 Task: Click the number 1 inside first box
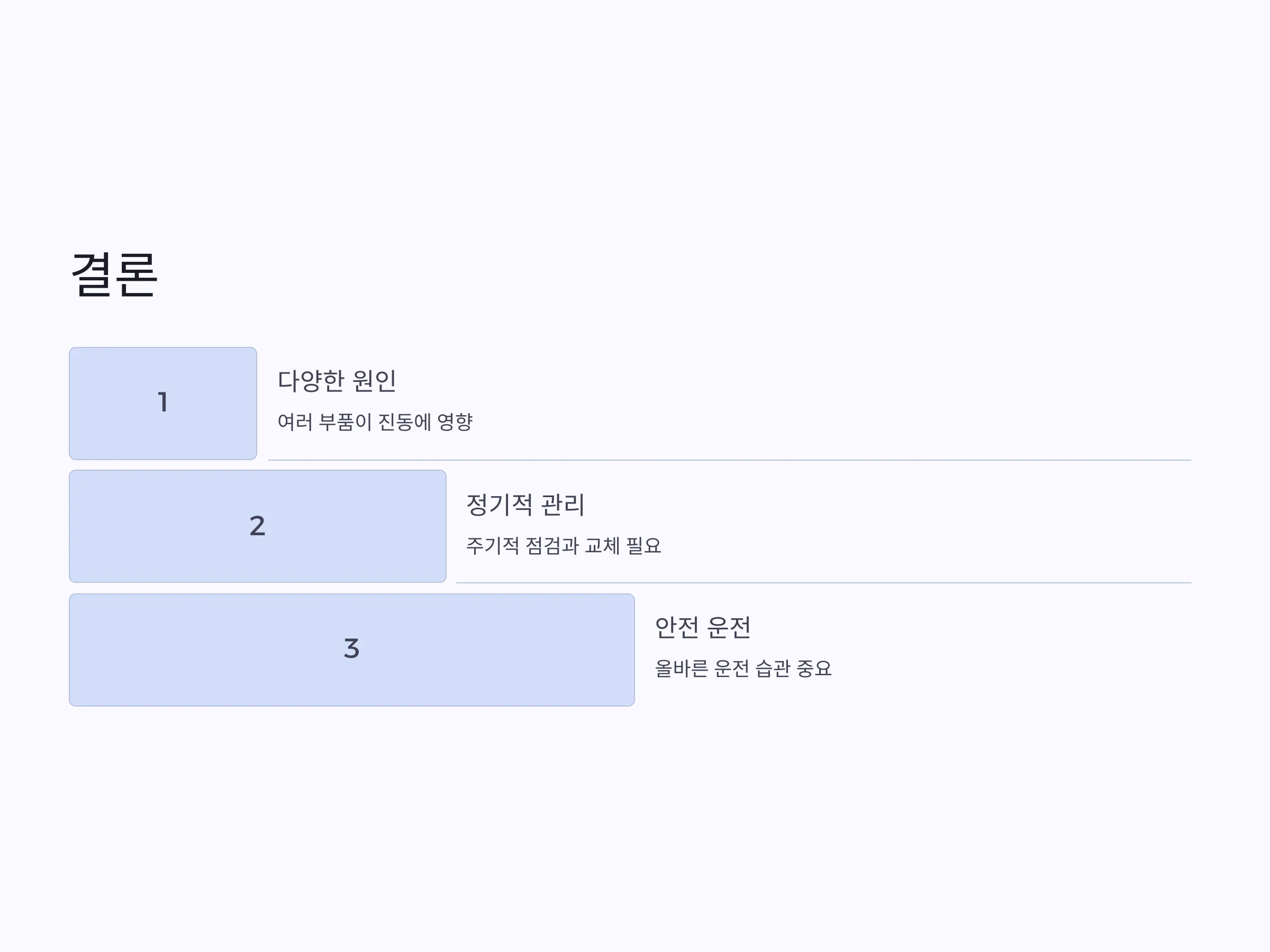pyautogui.click(x=163, y=401)
